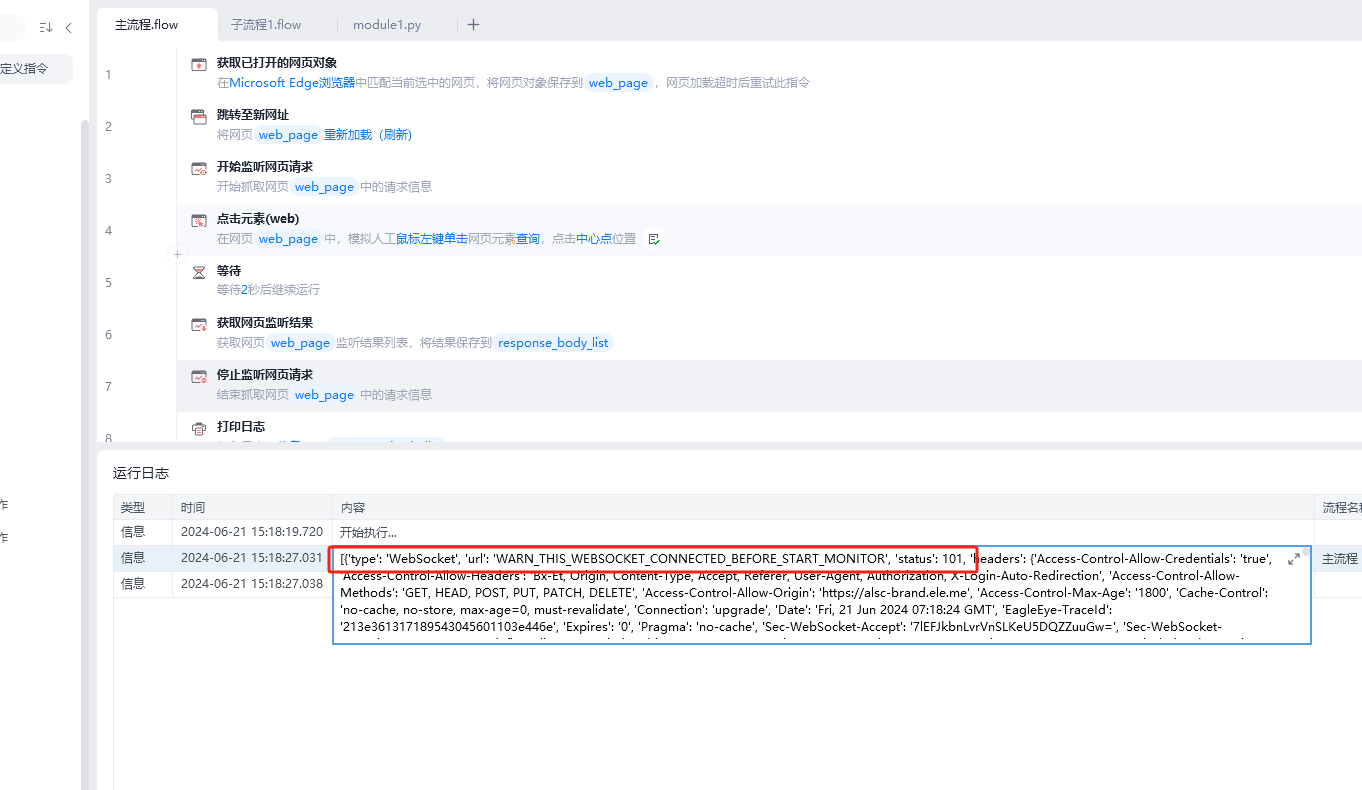The height and width of the screenshot is (790, 1362).
Task: Select the 开始监听网页请求 step icon
Action: point(198,168)
